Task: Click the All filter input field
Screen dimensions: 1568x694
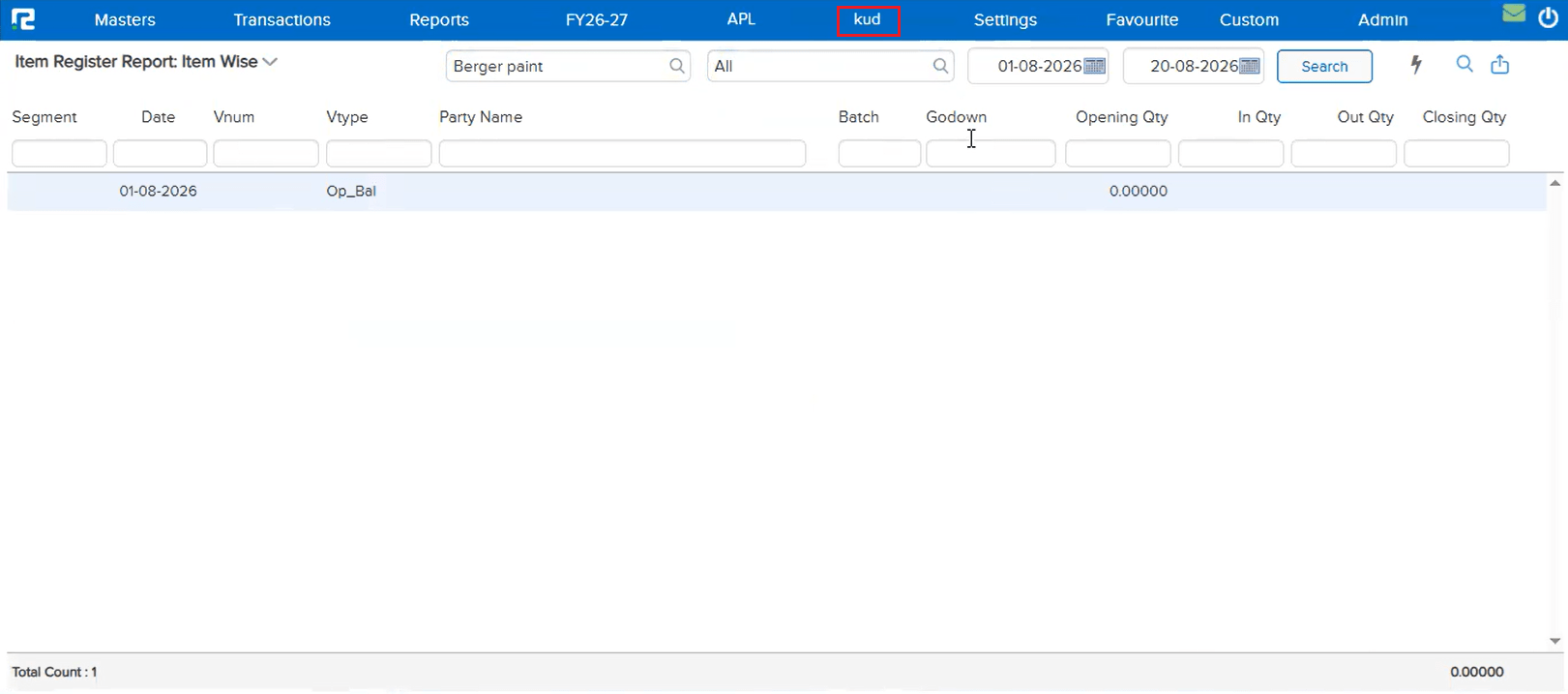Action: click(830, 66)
